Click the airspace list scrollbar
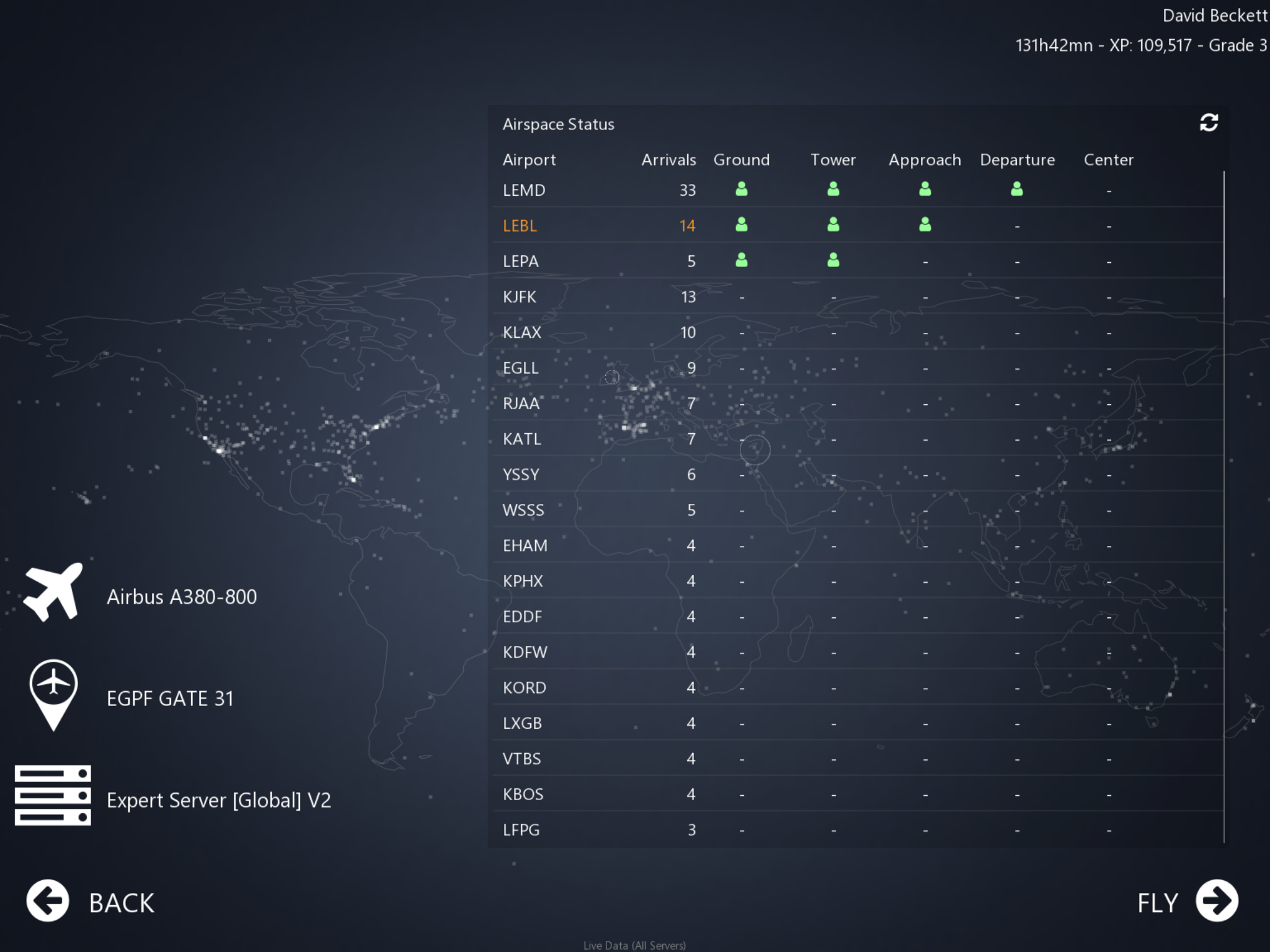Viewport: 1270px width, 952px height. [x=1223, y=236]
